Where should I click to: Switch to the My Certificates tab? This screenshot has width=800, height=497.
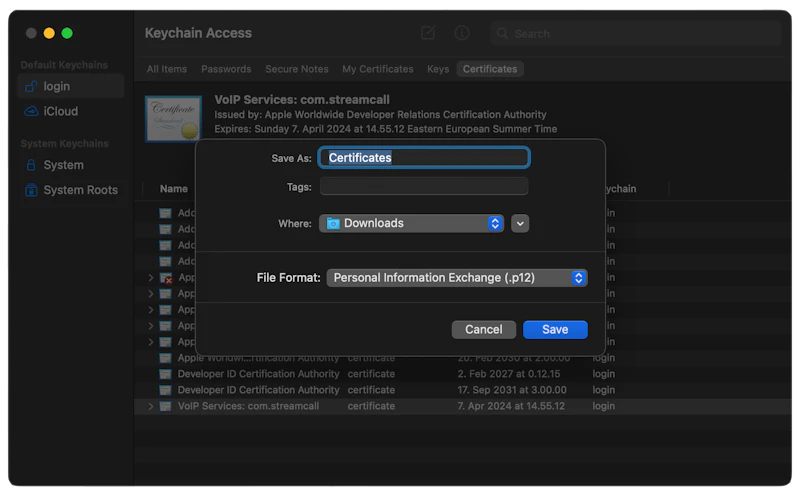(378, 69)
